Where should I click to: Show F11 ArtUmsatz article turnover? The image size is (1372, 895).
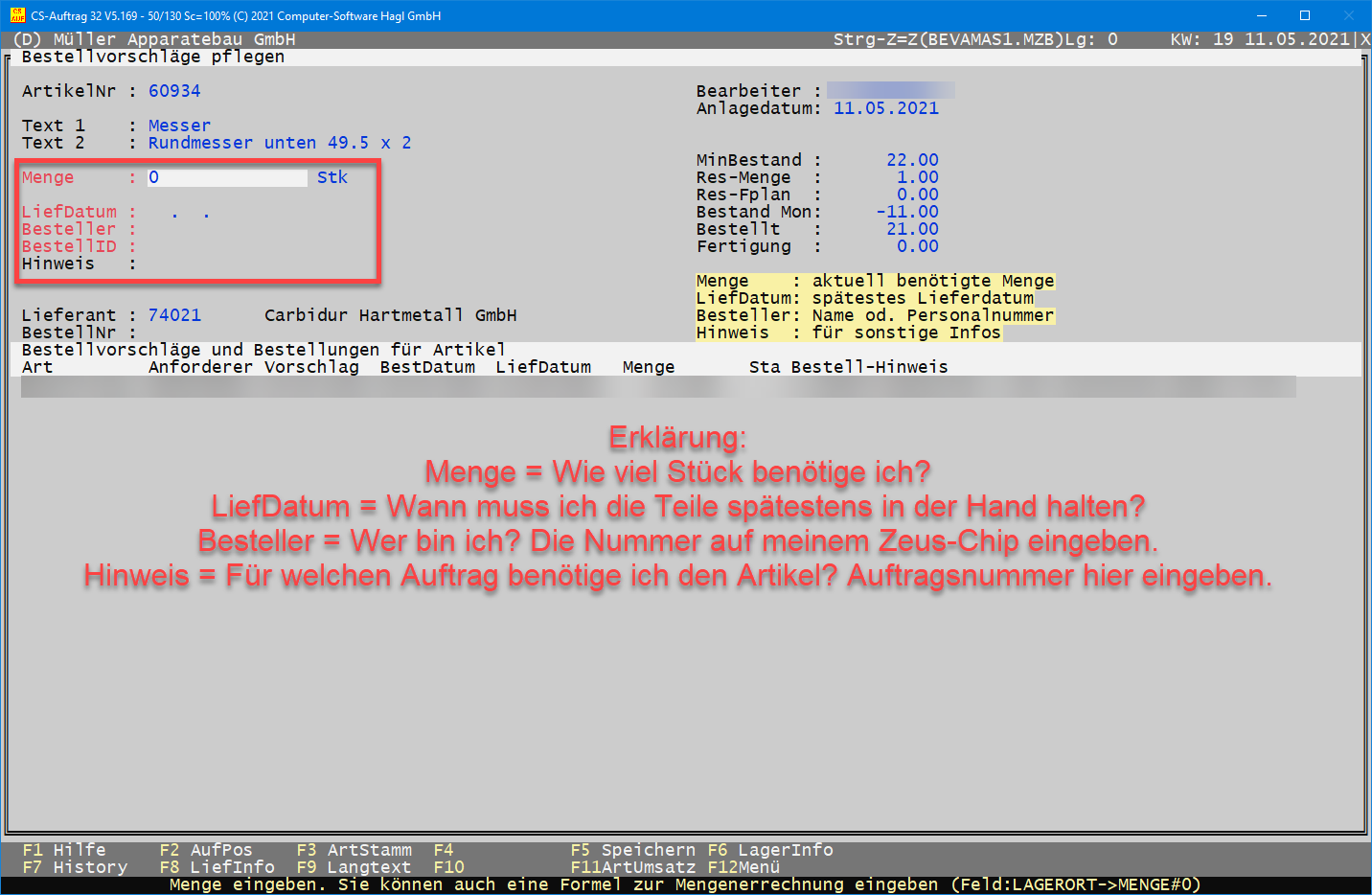pyautogui.click(x=632, y=867)
